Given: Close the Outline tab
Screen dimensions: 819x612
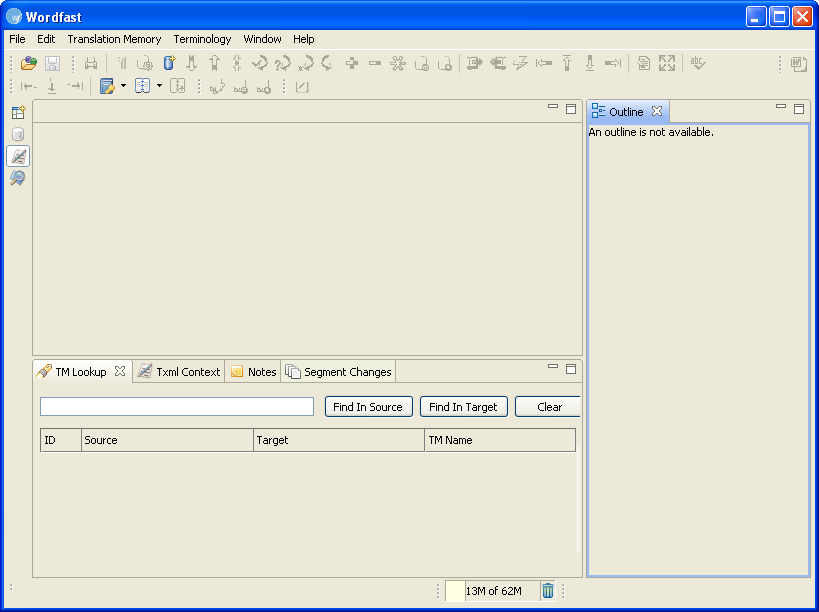Looking at the screenshot, I should (x=657, y=111).
